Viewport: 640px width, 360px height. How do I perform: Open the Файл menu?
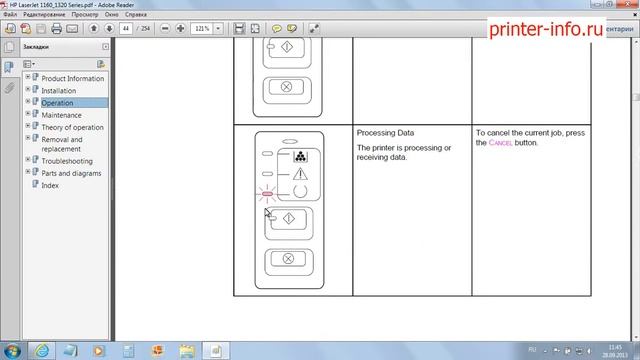(x=10, y=15)
